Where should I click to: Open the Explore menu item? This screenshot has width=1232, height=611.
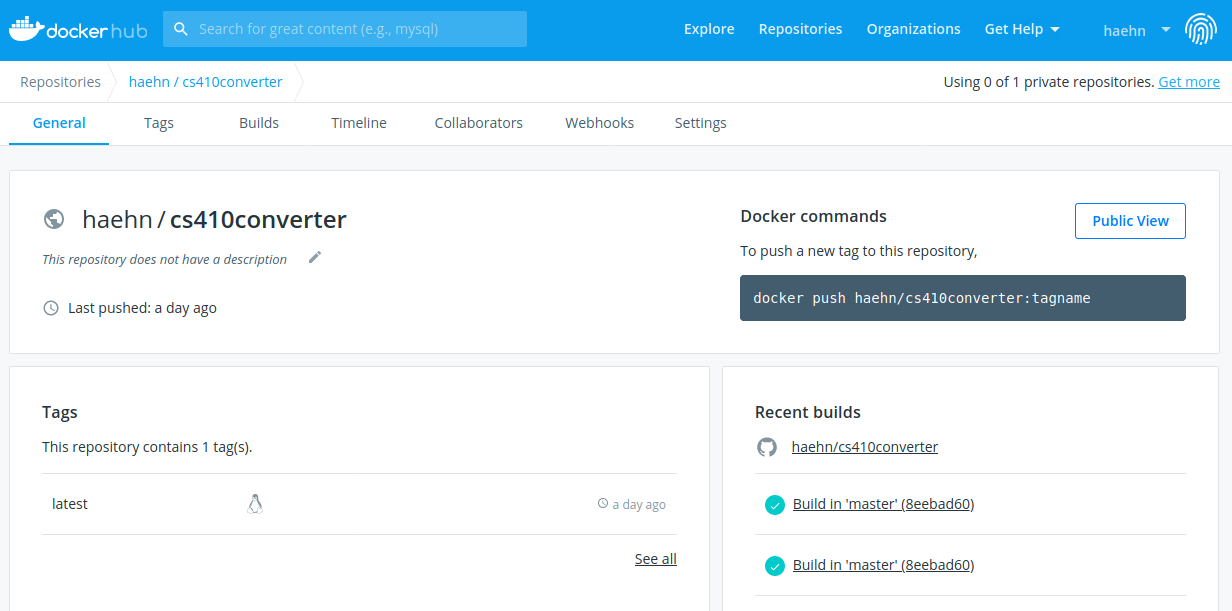709,29
